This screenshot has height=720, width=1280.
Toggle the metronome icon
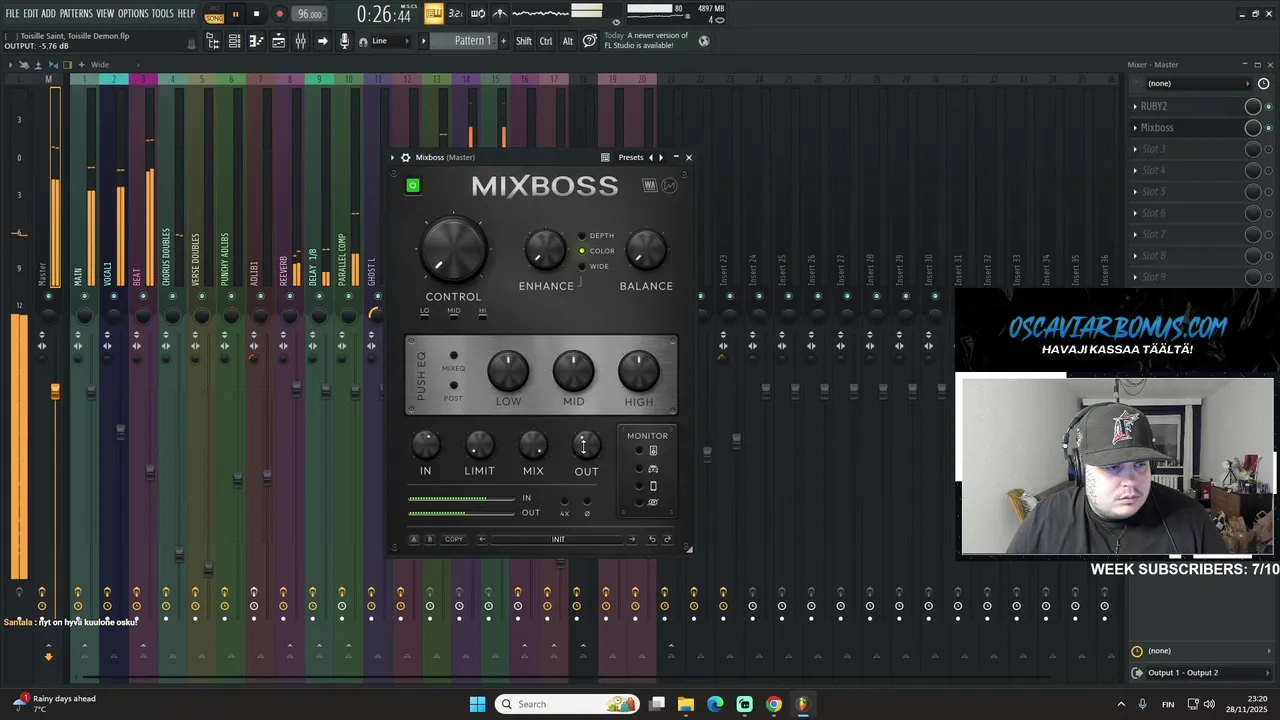point(500,14)
